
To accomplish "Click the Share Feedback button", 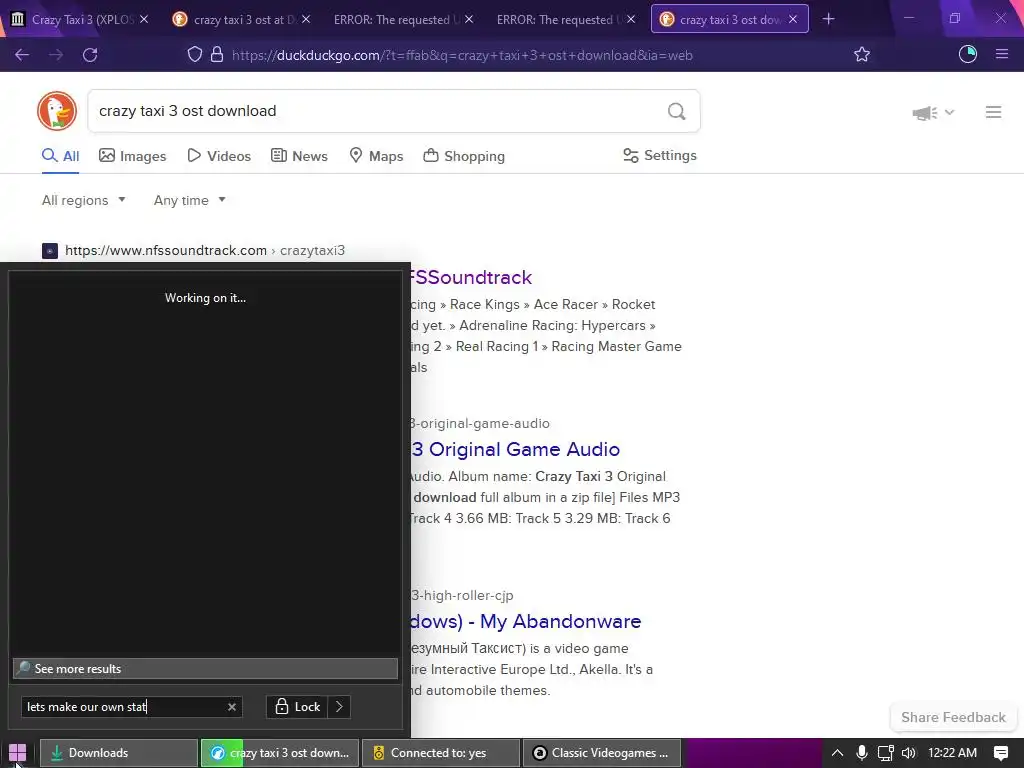I will pyautogui.click(x=953, y=717).
